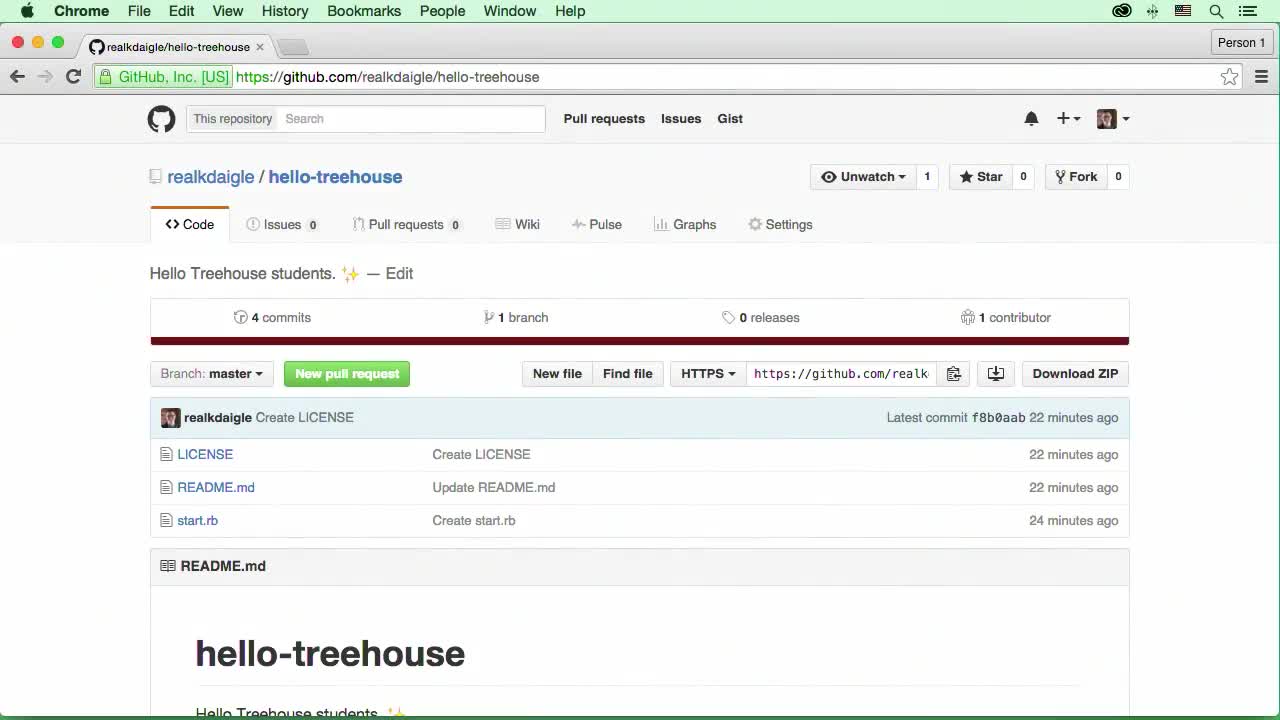Viewport: 1280px width, 720px height.
Task: Click the Edit description link
Action: tap(399, 274)
